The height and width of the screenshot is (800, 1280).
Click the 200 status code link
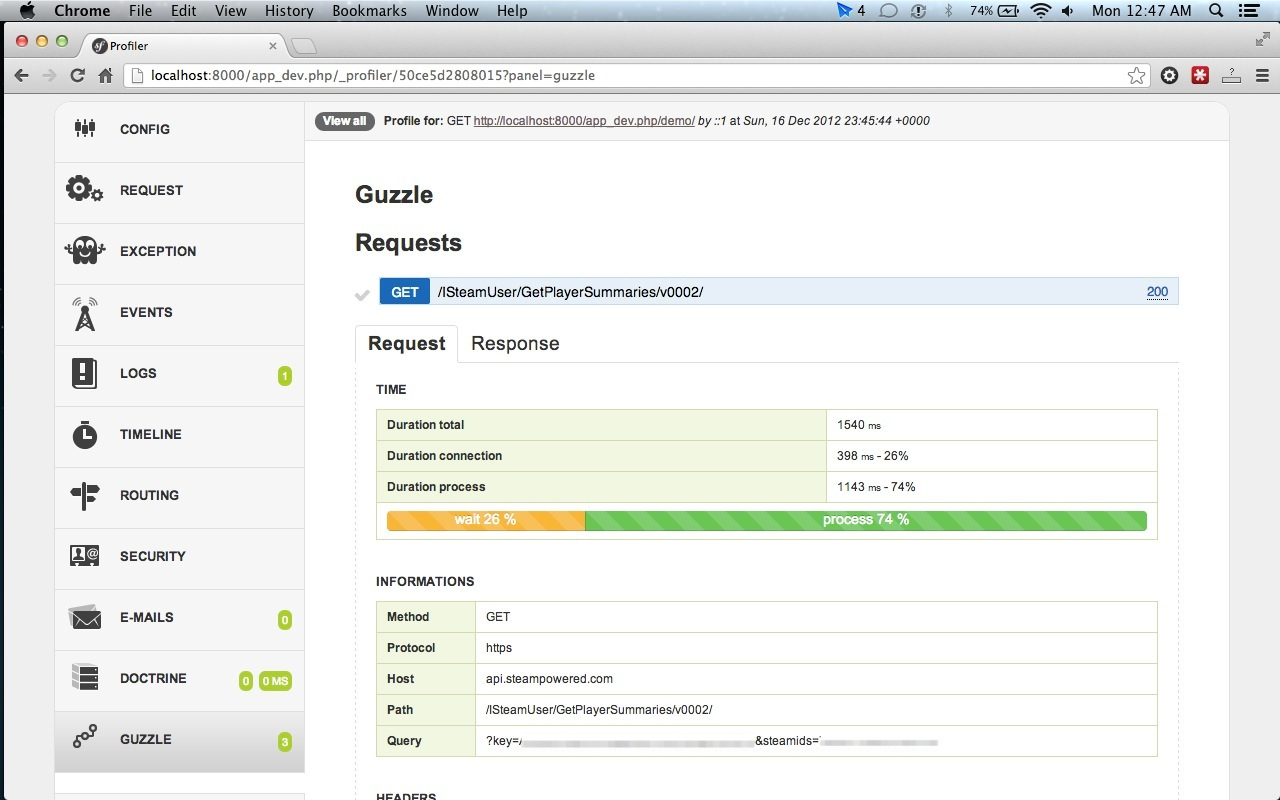[1157, 292]
